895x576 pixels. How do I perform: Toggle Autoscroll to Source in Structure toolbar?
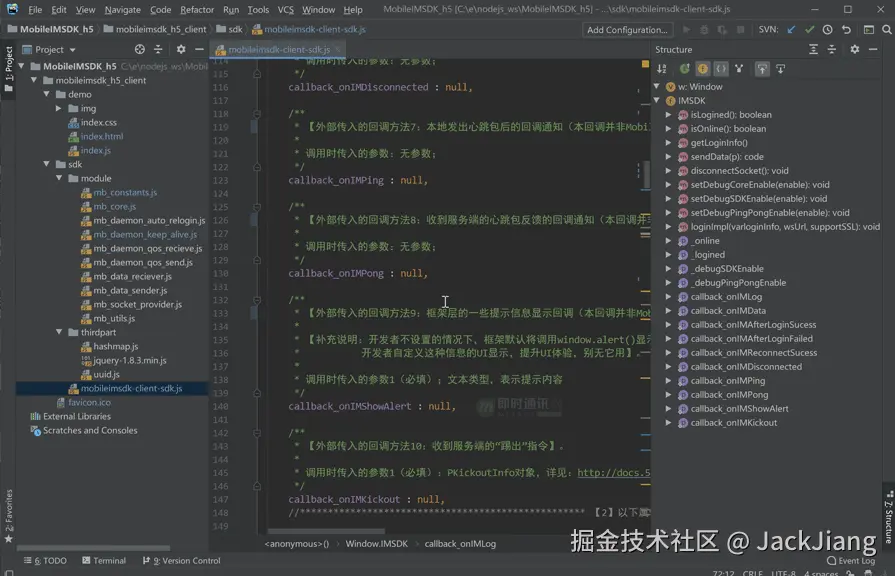pyautogui.click(x=762, y=69)
